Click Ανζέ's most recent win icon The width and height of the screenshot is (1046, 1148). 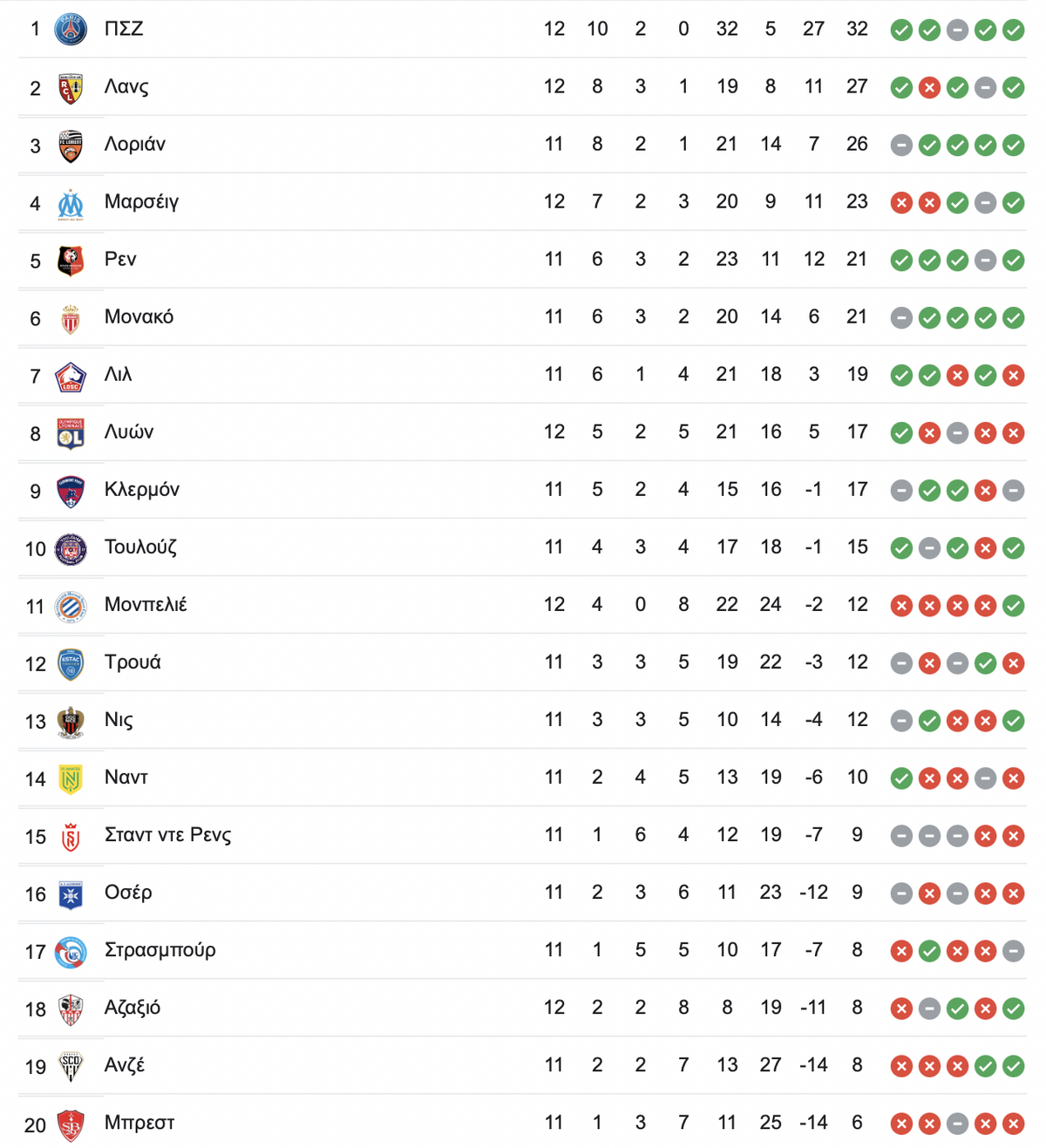(1013, 1066)
